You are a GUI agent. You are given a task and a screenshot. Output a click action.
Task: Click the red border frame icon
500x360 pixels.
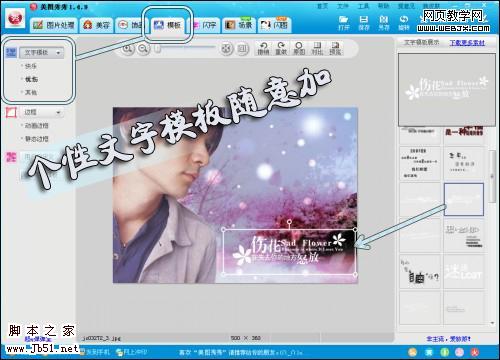(11, 112)
